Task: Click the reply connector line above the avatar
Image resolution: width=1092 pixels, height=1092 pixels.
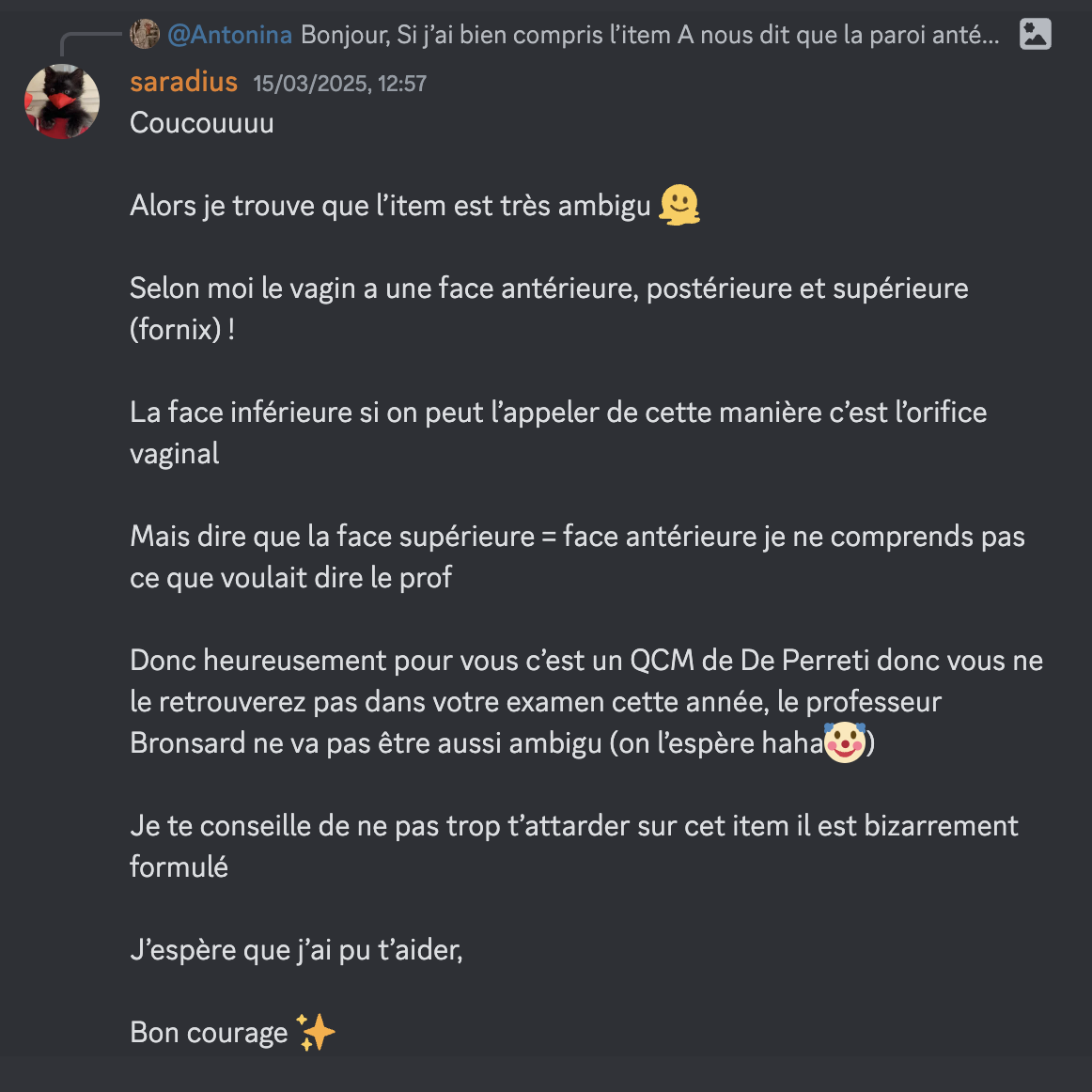Action: [x=90, y=42]
